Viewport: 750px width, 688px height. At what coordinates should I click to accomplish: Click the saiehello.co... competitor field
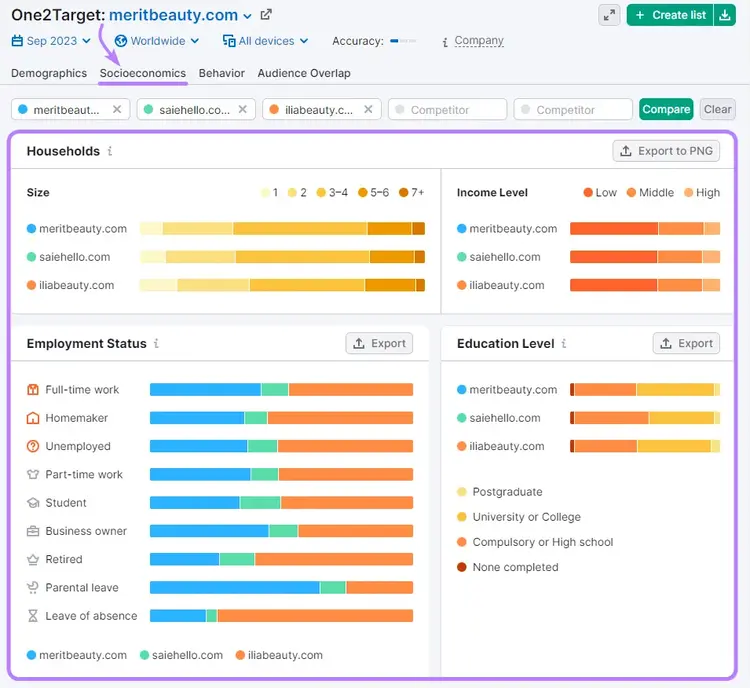[194, 110]
